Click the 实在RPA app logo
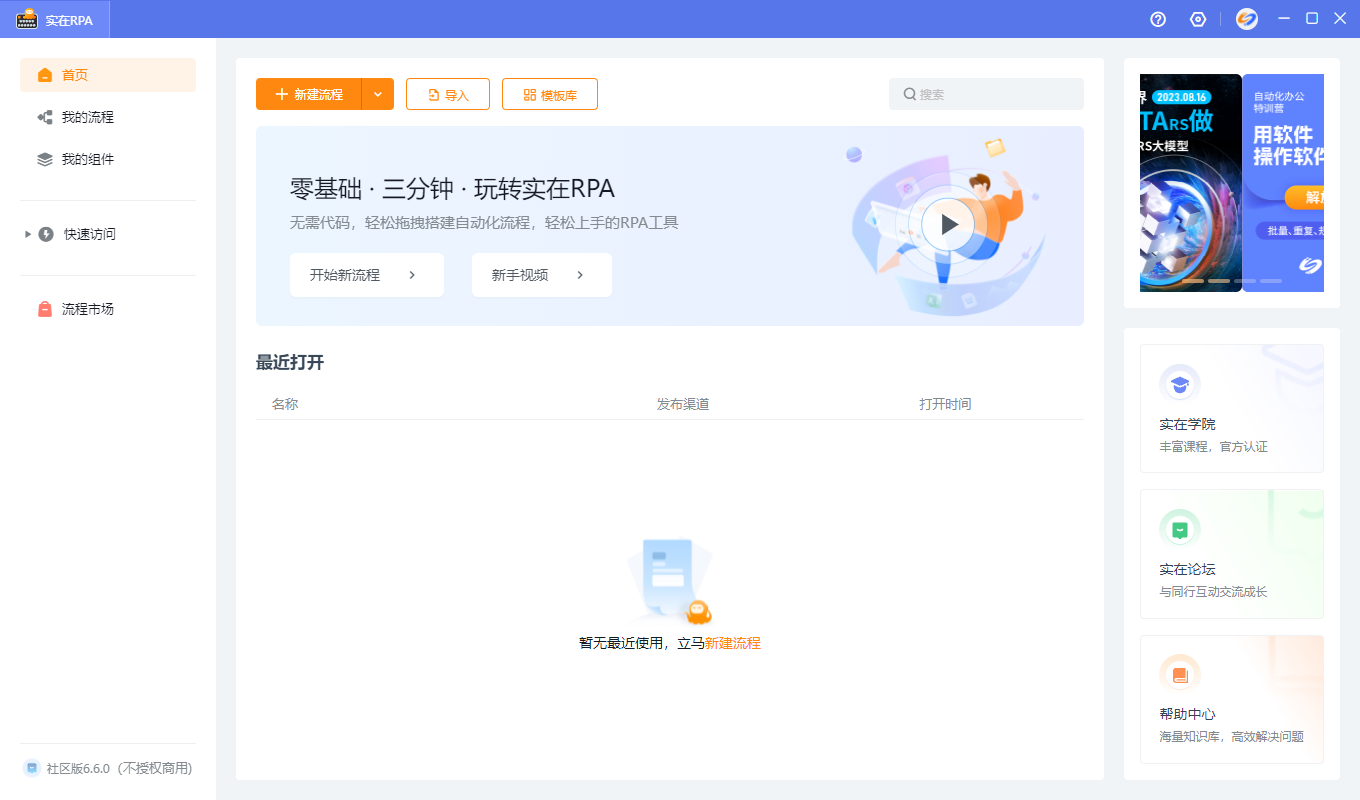1360x800 pixels. pos(27,19)
